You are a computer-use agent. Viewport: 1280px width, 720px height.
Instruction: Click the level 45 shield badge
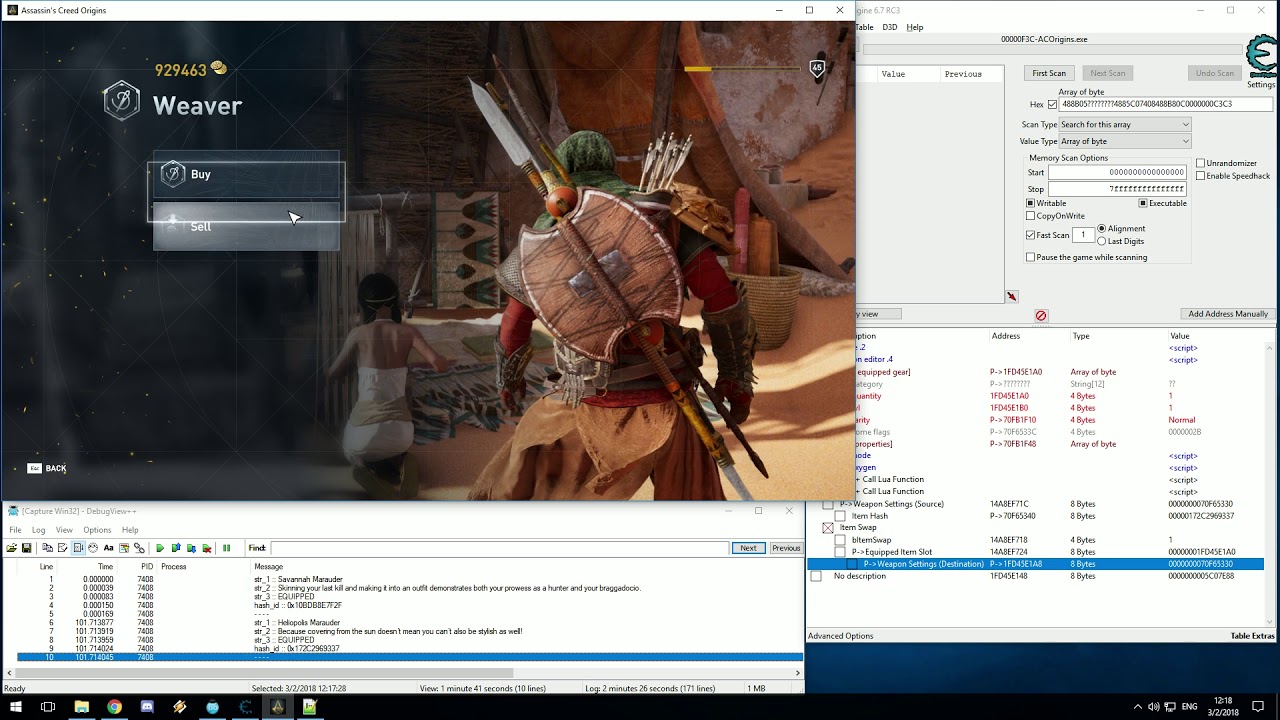click(817, 69)
